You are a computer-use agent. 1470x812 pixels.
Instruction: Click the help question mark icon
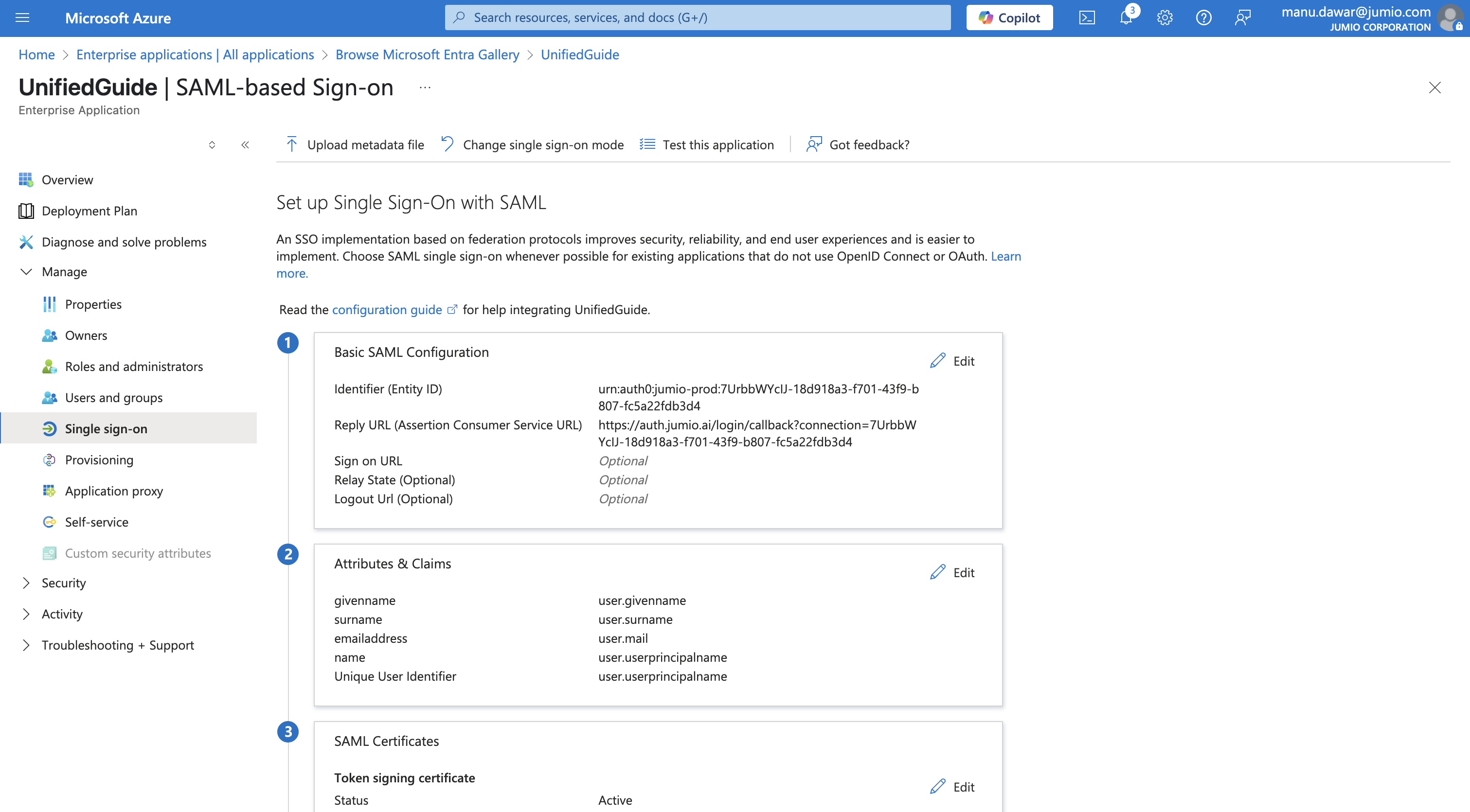(1203, 18)
